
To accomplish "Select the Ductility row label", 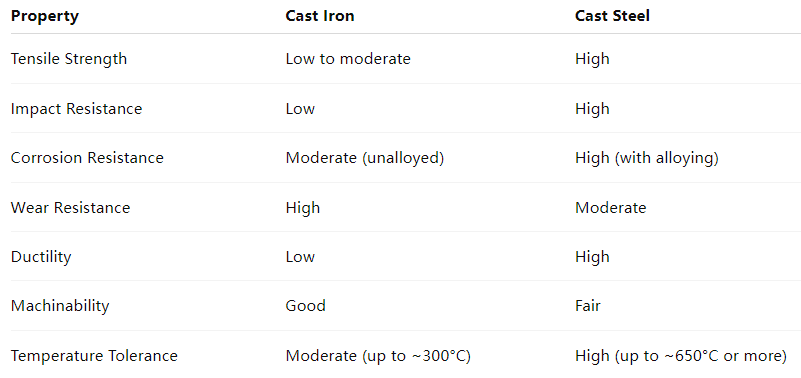I will [41, 256].
